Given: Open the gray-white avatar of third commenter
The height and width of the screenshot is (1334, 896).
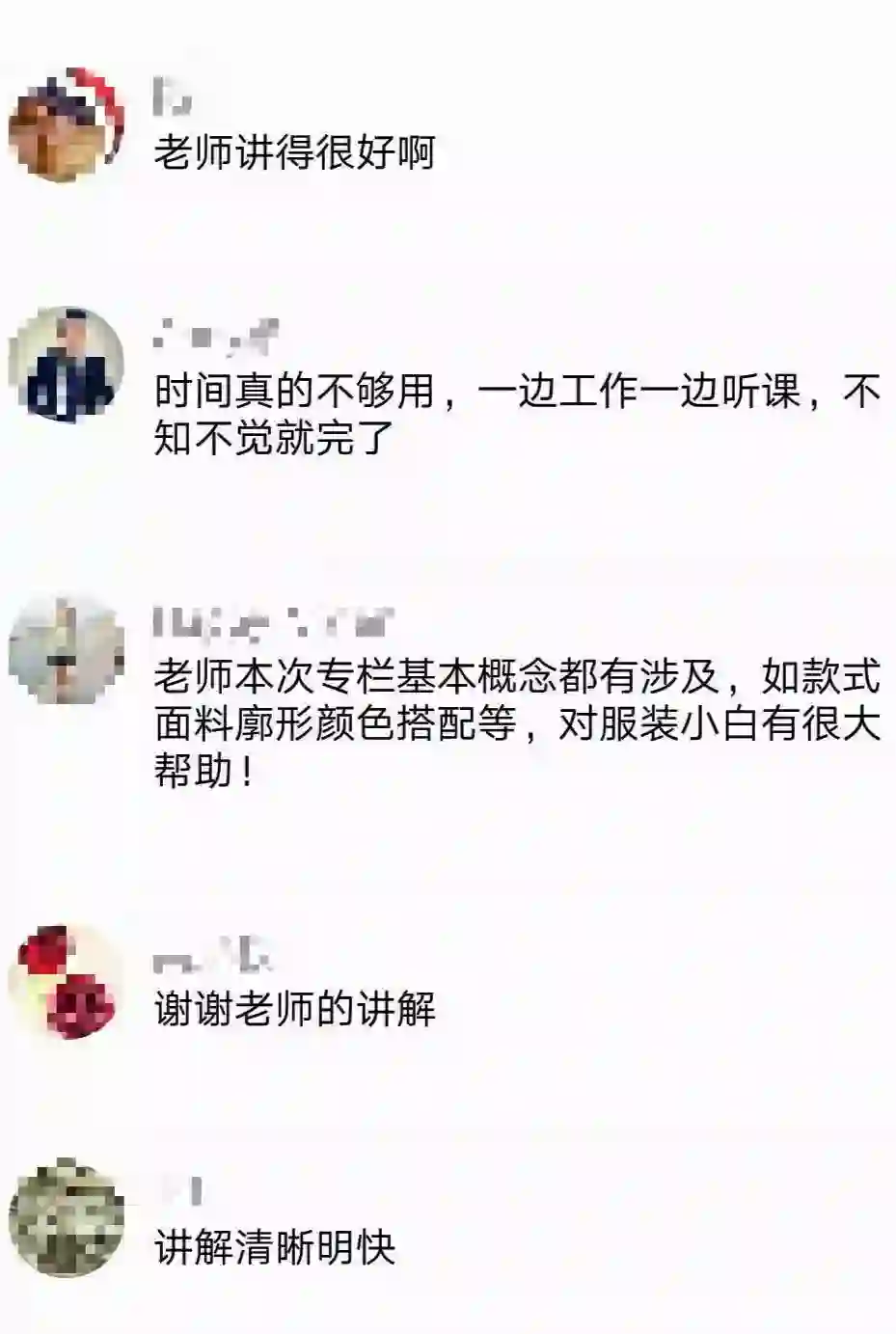Looking at the screenshot, I should pyautogui.click(x=67, y=650).
